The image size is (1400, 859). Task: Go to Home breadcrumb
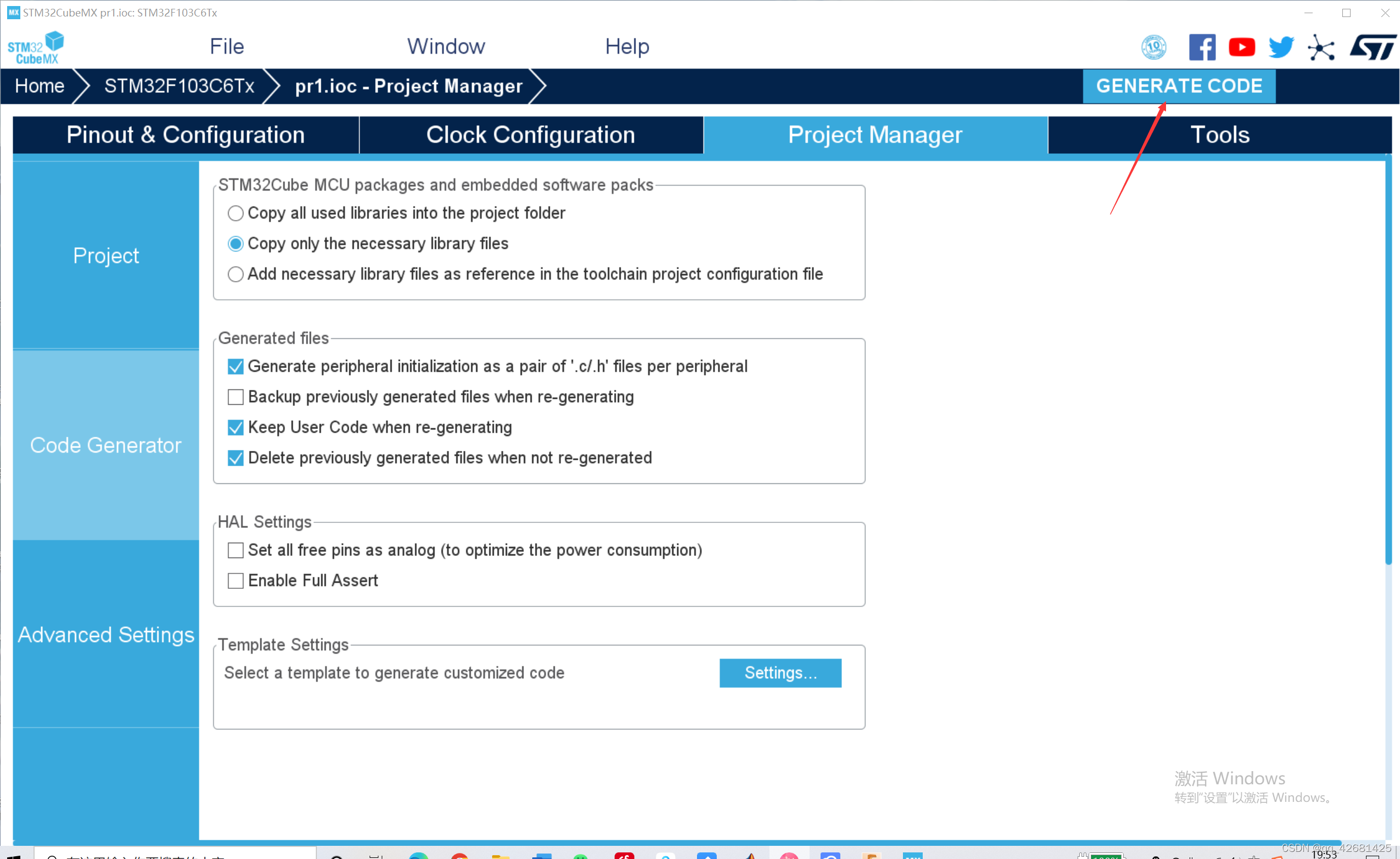pos(39,86)
